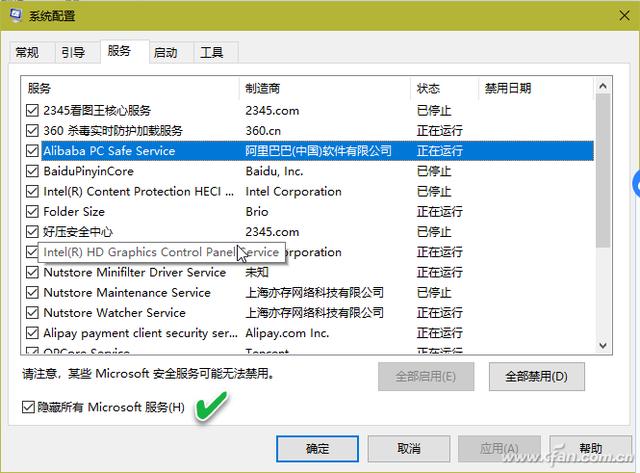Click the 360.cn manufacturer cell
Image resolution: width=640 pixels, height=473 pixels.
(263, 131)
